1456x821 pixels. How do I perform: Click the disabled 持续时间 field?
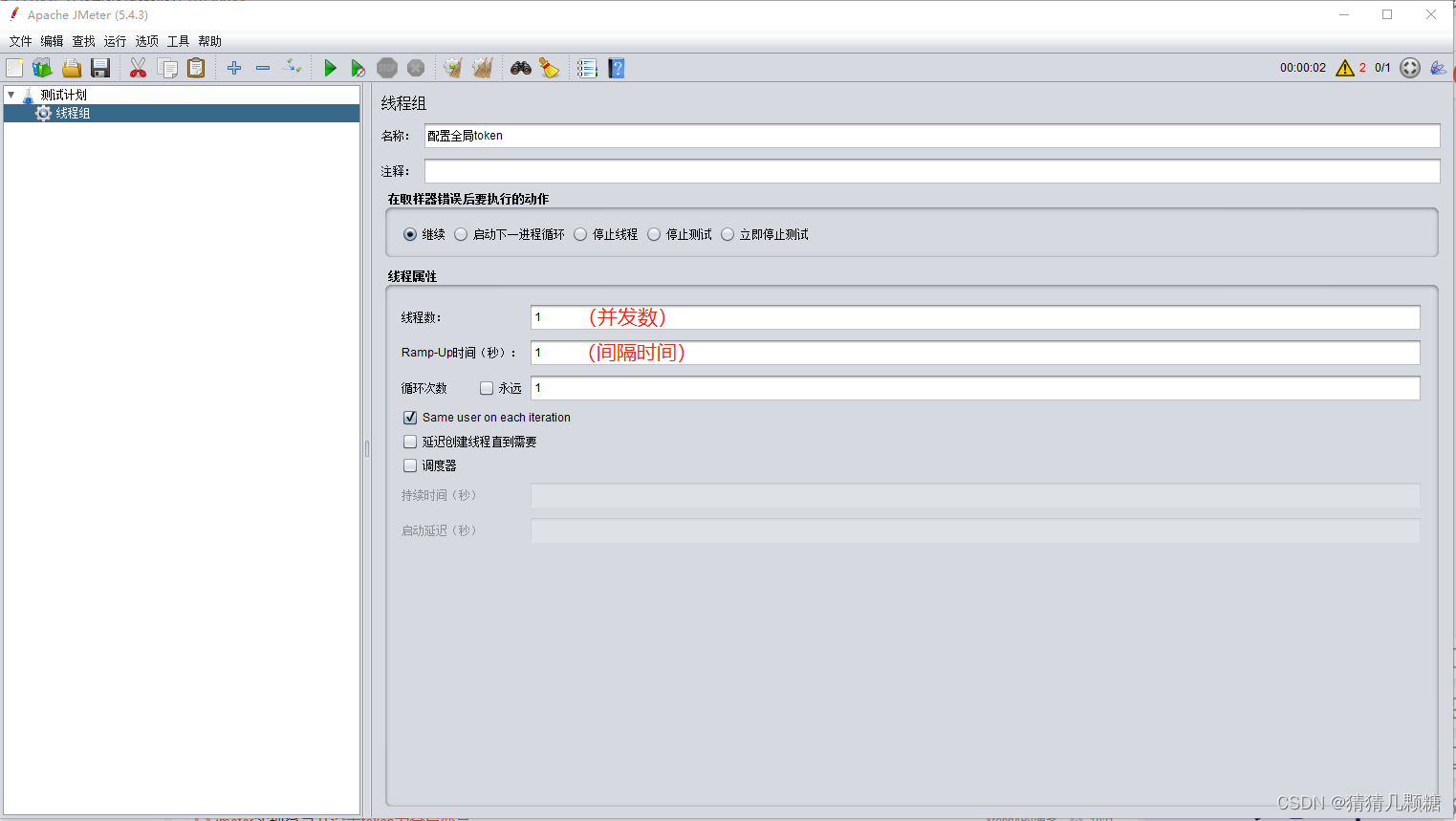tap(975, 495)
